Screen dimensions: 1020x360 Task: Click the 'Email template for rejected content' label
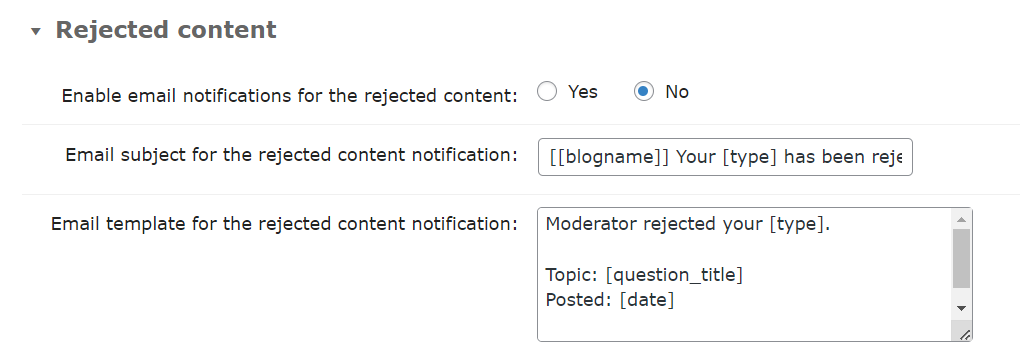[x=284, y=224]
